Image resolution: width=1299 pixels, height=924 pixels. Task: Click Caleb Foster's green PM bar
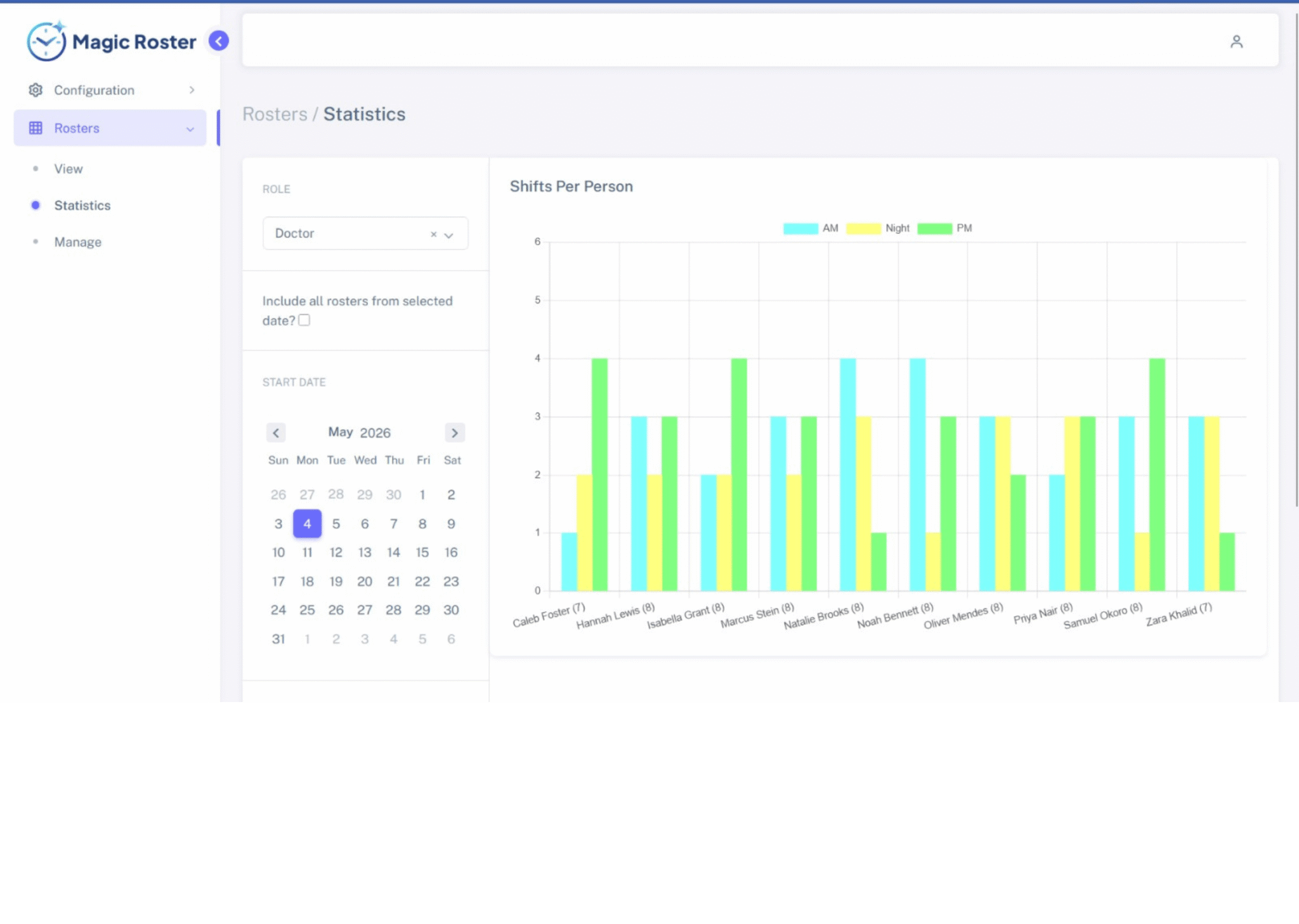tap(599, 474)
